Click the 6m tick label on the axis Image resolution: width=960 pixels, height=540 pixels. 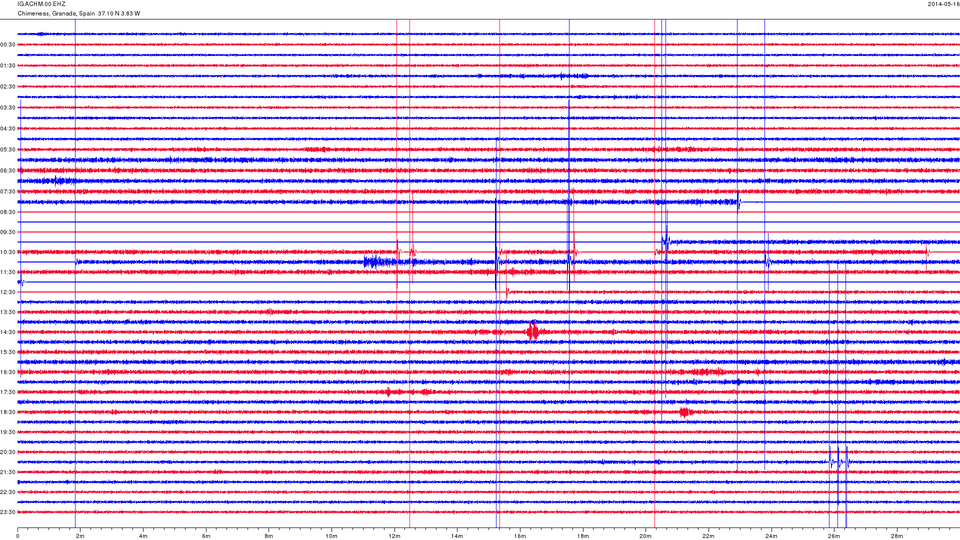(206, 536)
